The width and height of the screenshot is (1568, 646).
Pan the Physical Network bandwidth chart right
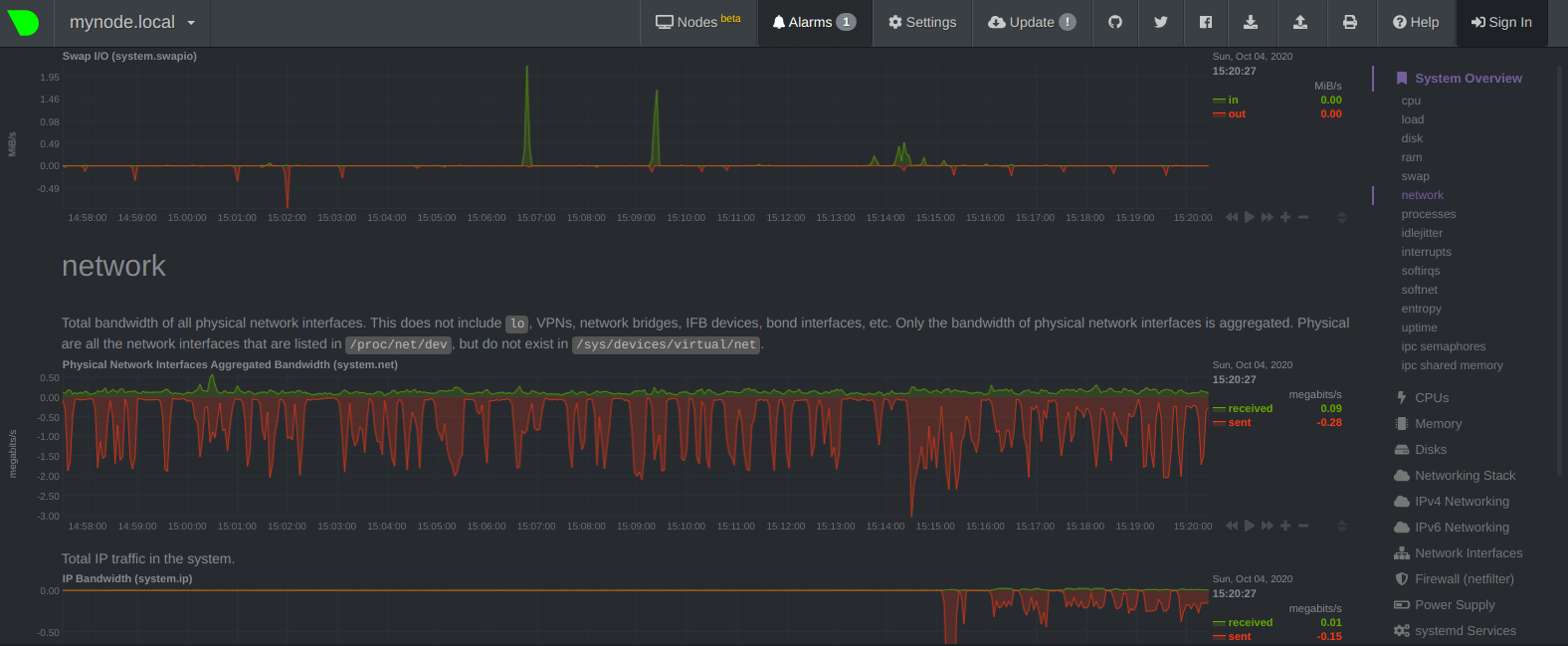point(1268,526)
